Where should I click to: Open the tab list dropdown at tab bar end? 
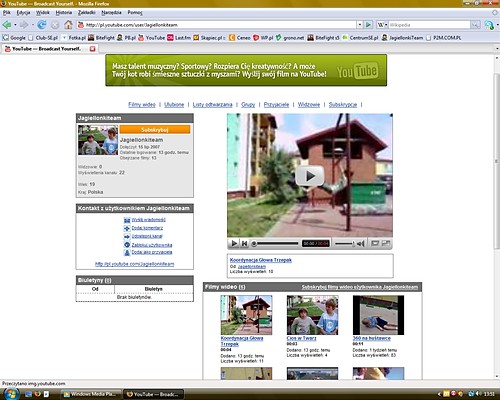coord(497,49)
